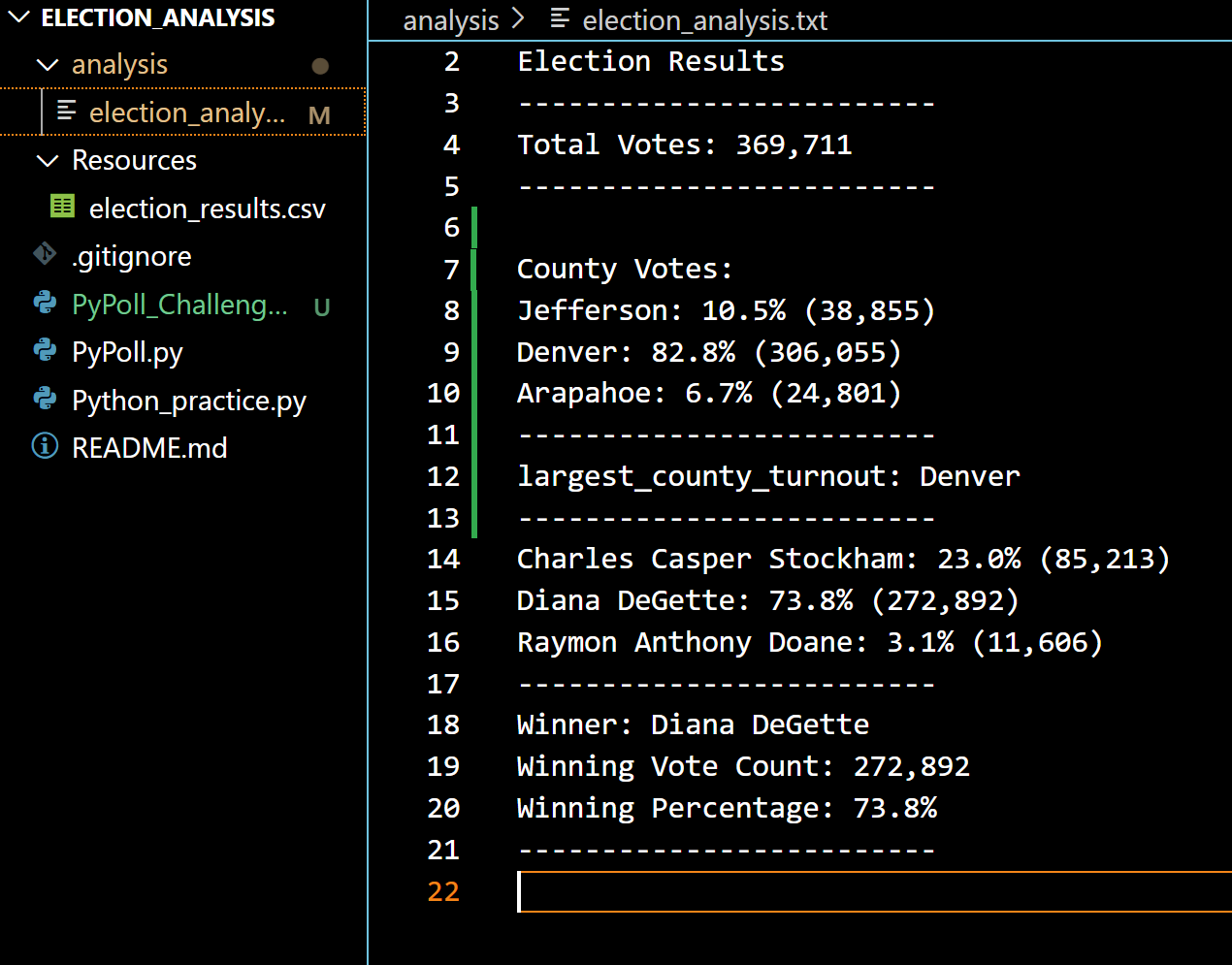Click the Python icon beside PyPoll.py
This screenshot has width=1232, height=965.
pyautogui.click(x=45, y=350)
